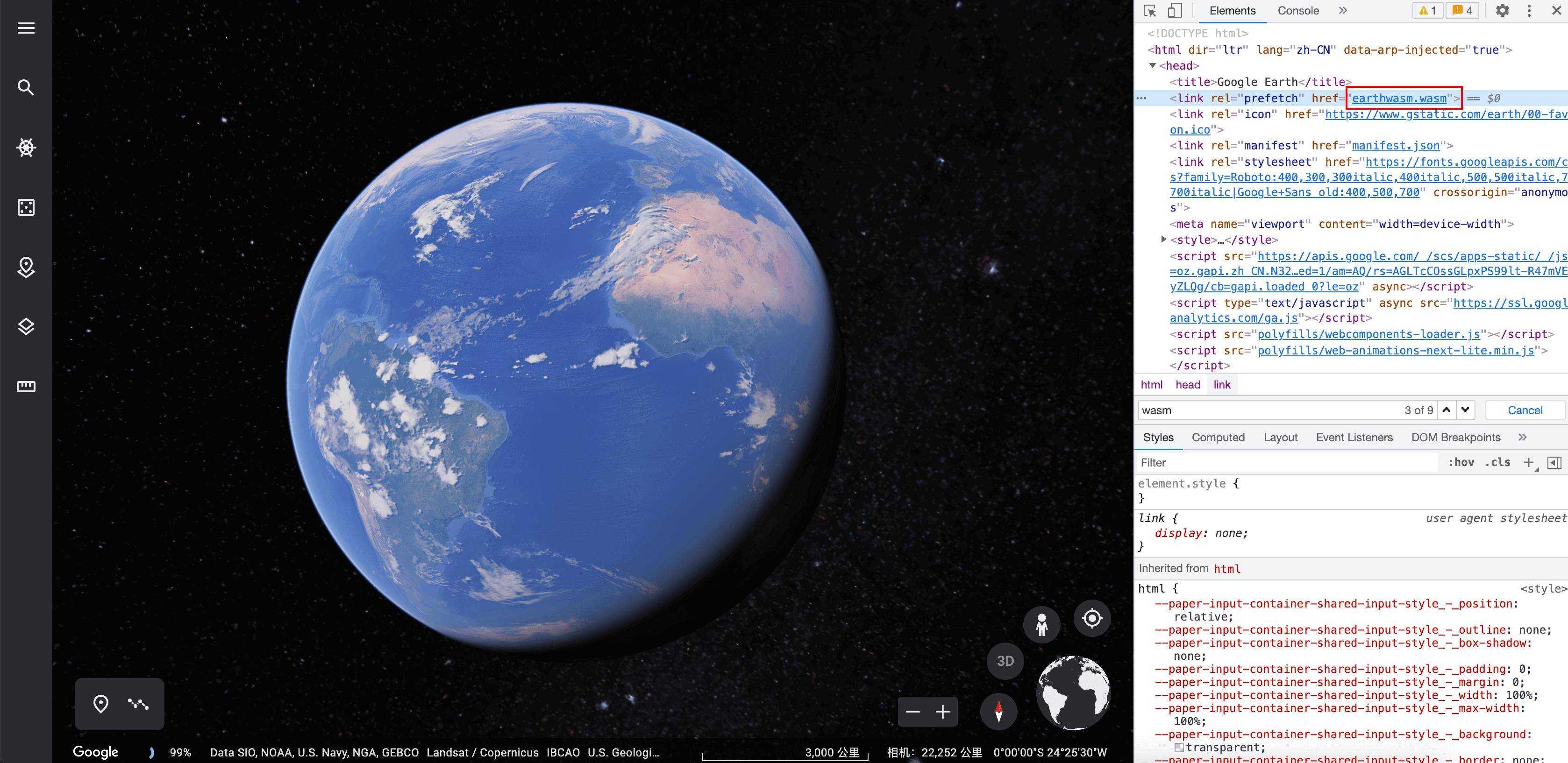Activate Street View pegman
1568x763 pixels.
[1041, 624]
